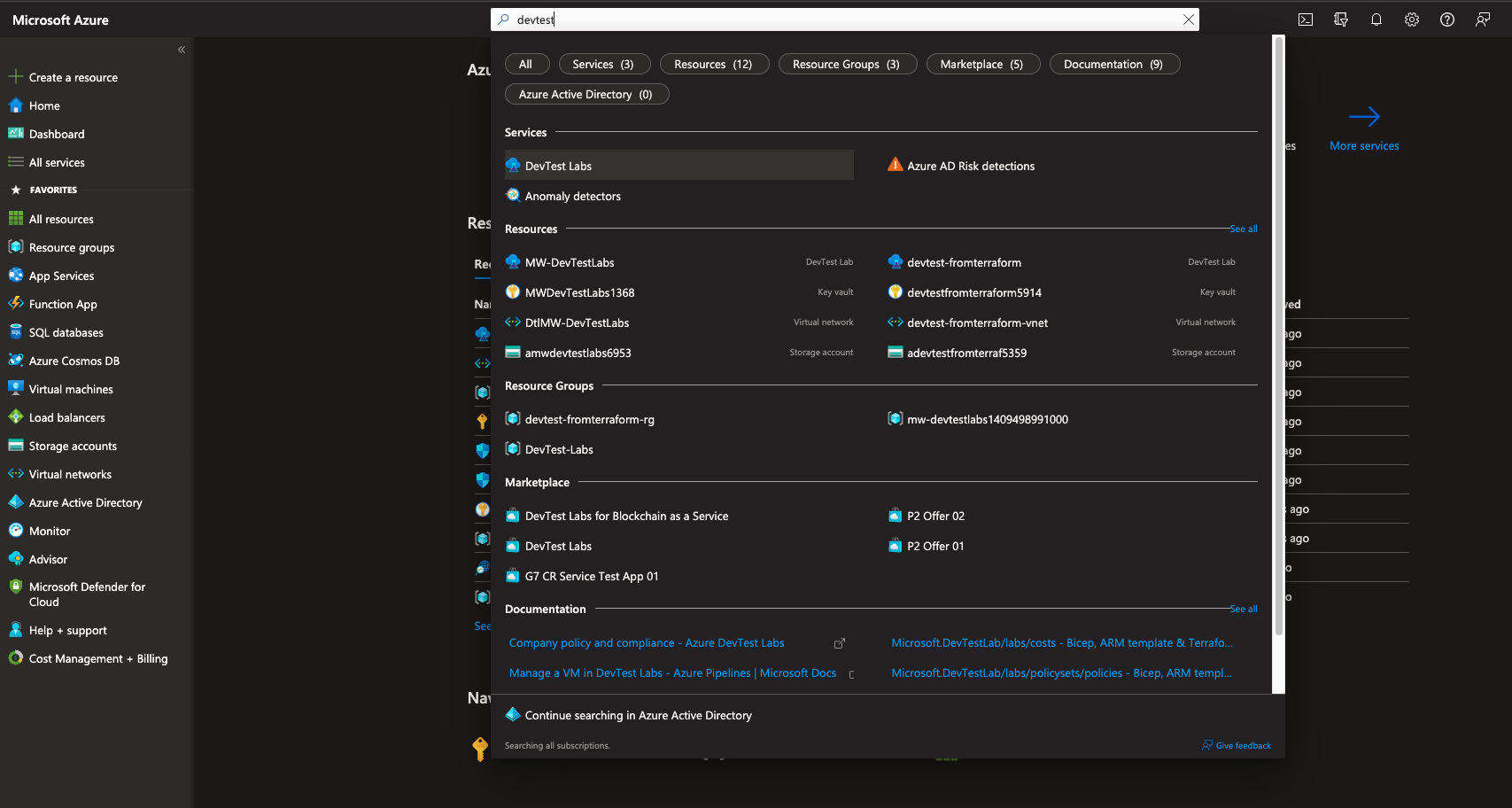
Task: Click the Azure Active Directory sidebar icon
Action: pos(15,502)
